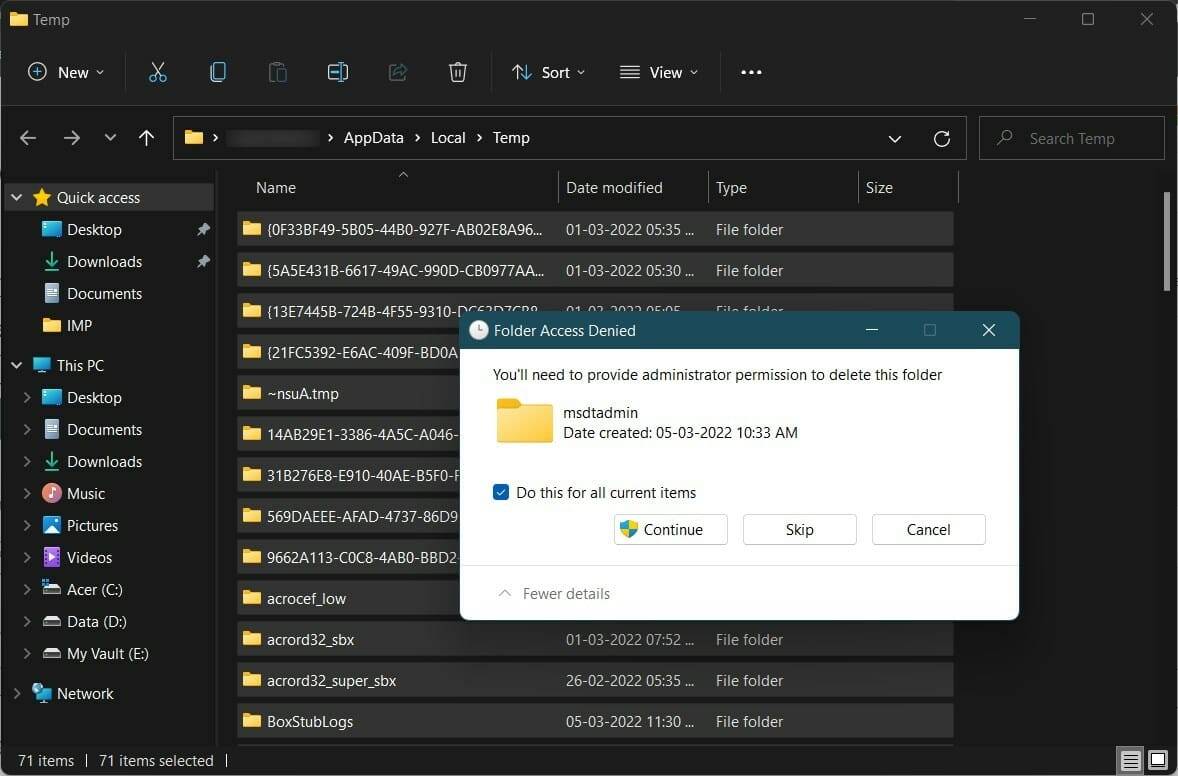
Task: Click the Up arrow to go to AppData
Action: 146,138
